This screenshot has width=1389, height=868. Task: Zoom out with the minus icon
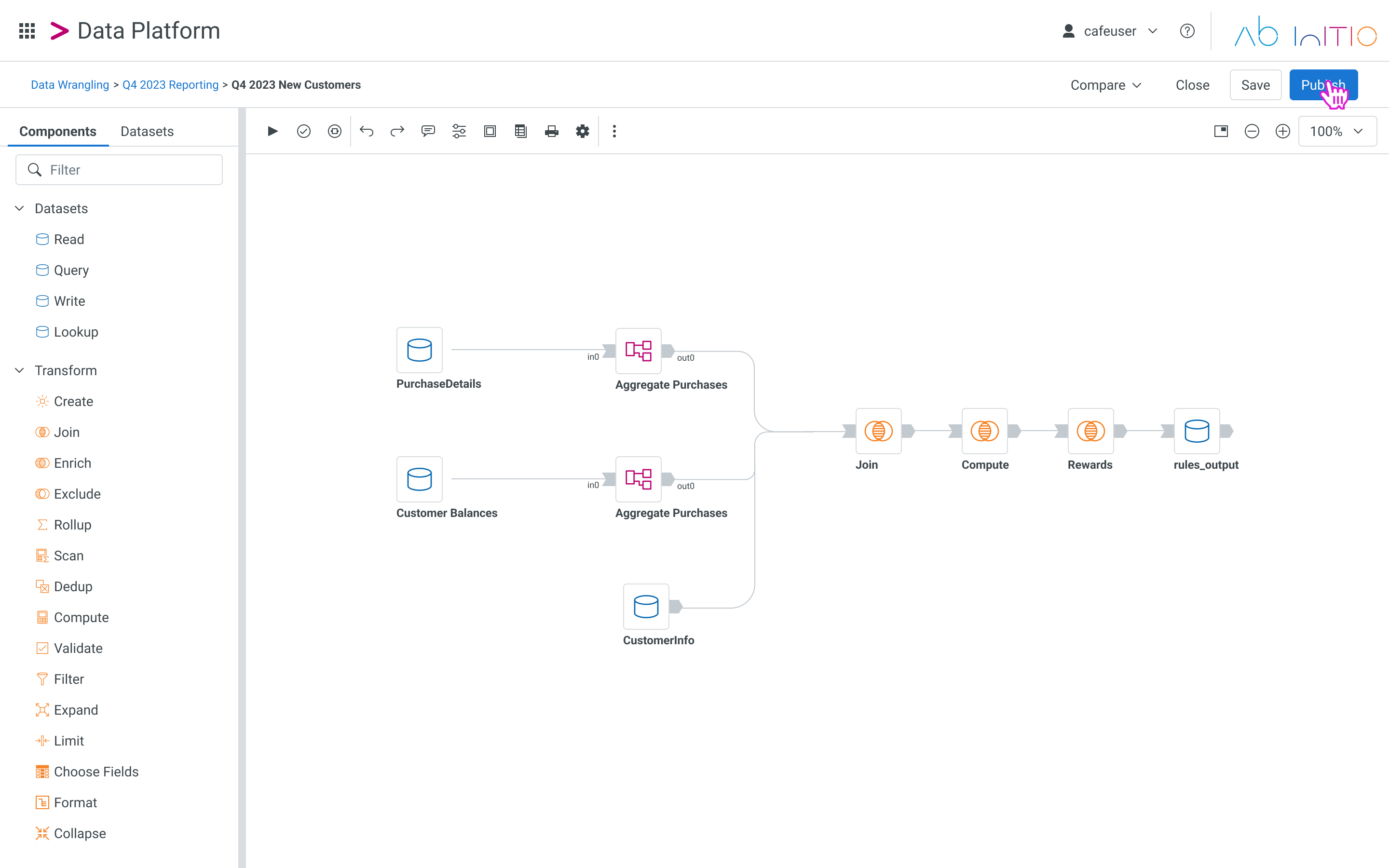click(x=1252, y=132)
